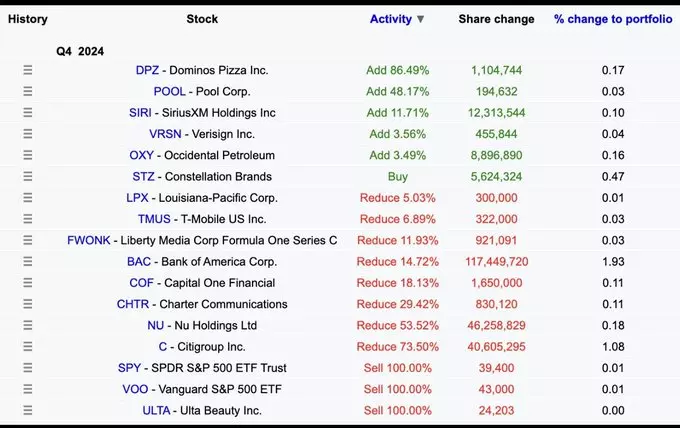Click history icon beside Citigroup Inc.
This screenshot has width=680, height=428.
(28, 347)
